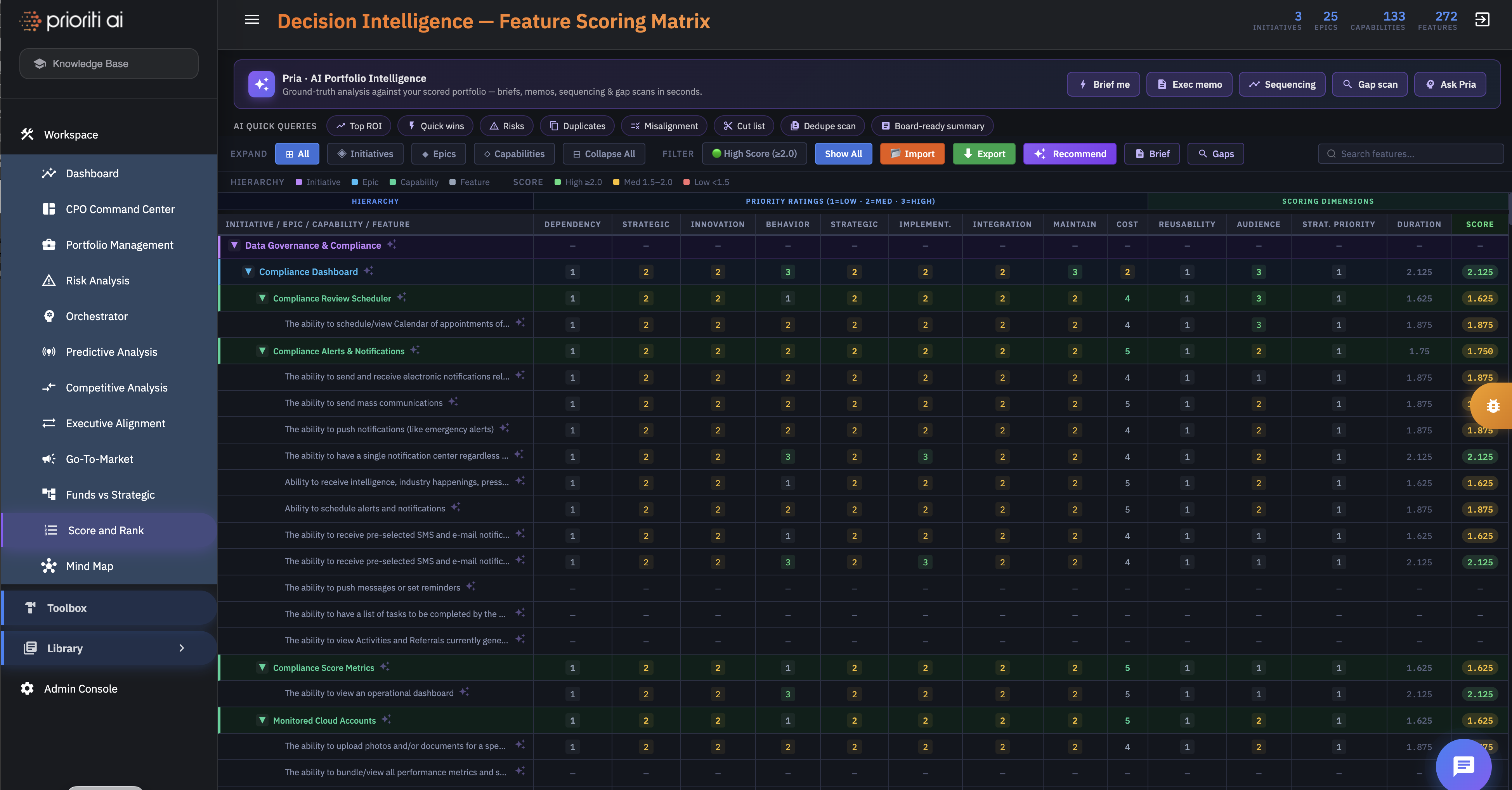Click the logout icon in header
The width and height of the screenshot is (1512, 790).
[1482, 20]
